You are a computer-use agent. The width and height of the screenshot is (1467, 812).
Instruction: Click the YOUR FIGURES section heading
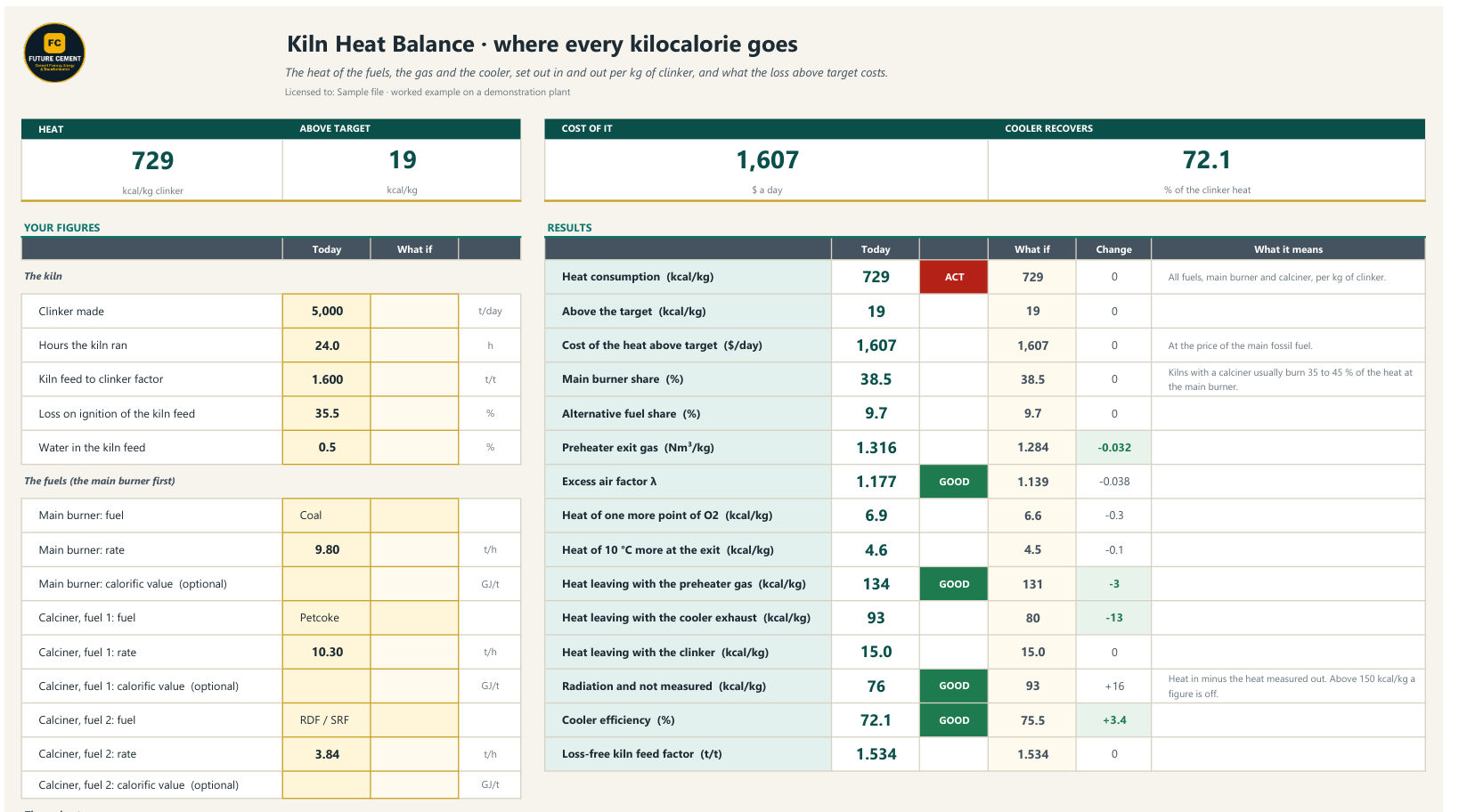tap(61, 228)
